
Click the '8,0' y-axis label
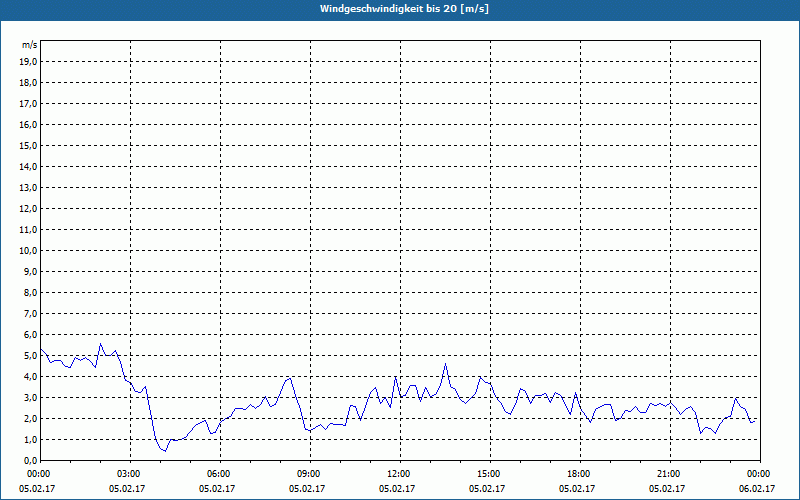coord(30,292)
